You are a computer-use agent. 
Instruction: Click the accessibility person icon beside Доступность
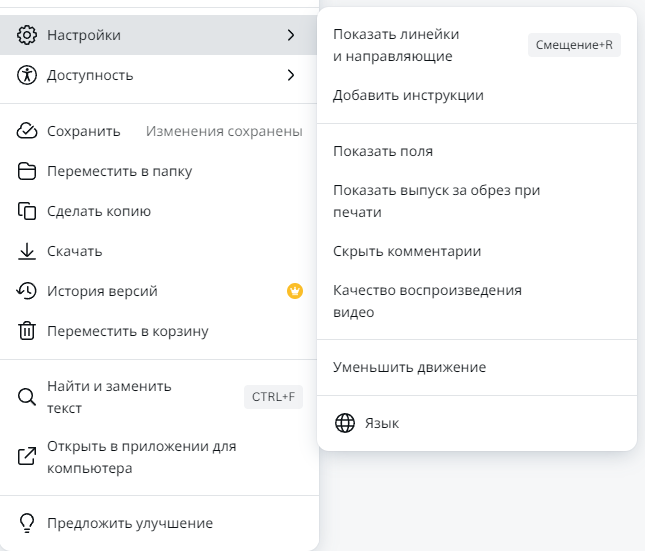coord(27,75)
